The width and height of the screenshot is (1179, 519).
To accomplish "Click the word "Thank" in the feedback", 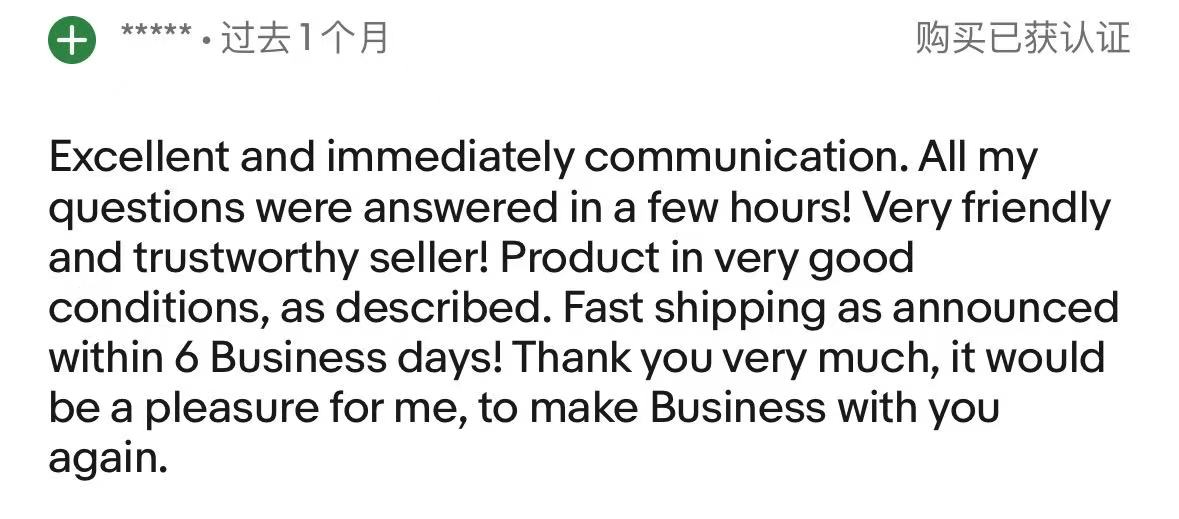I will click(566, 358).
